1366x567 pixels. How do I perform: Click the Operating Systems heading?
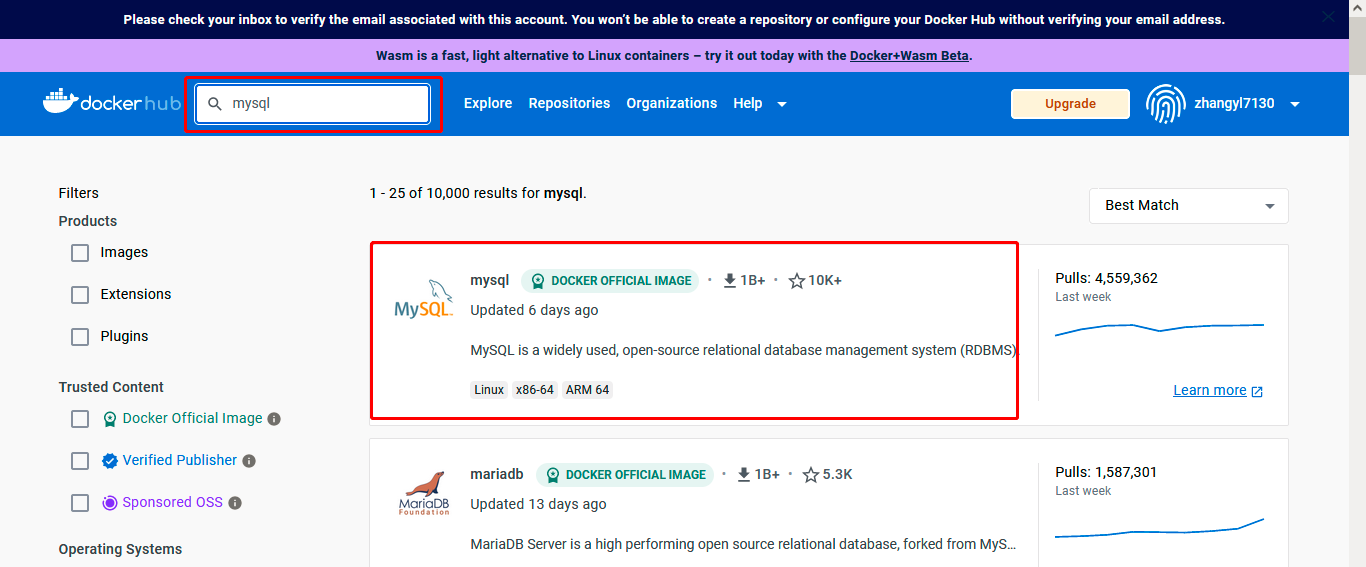click(120, 550)
